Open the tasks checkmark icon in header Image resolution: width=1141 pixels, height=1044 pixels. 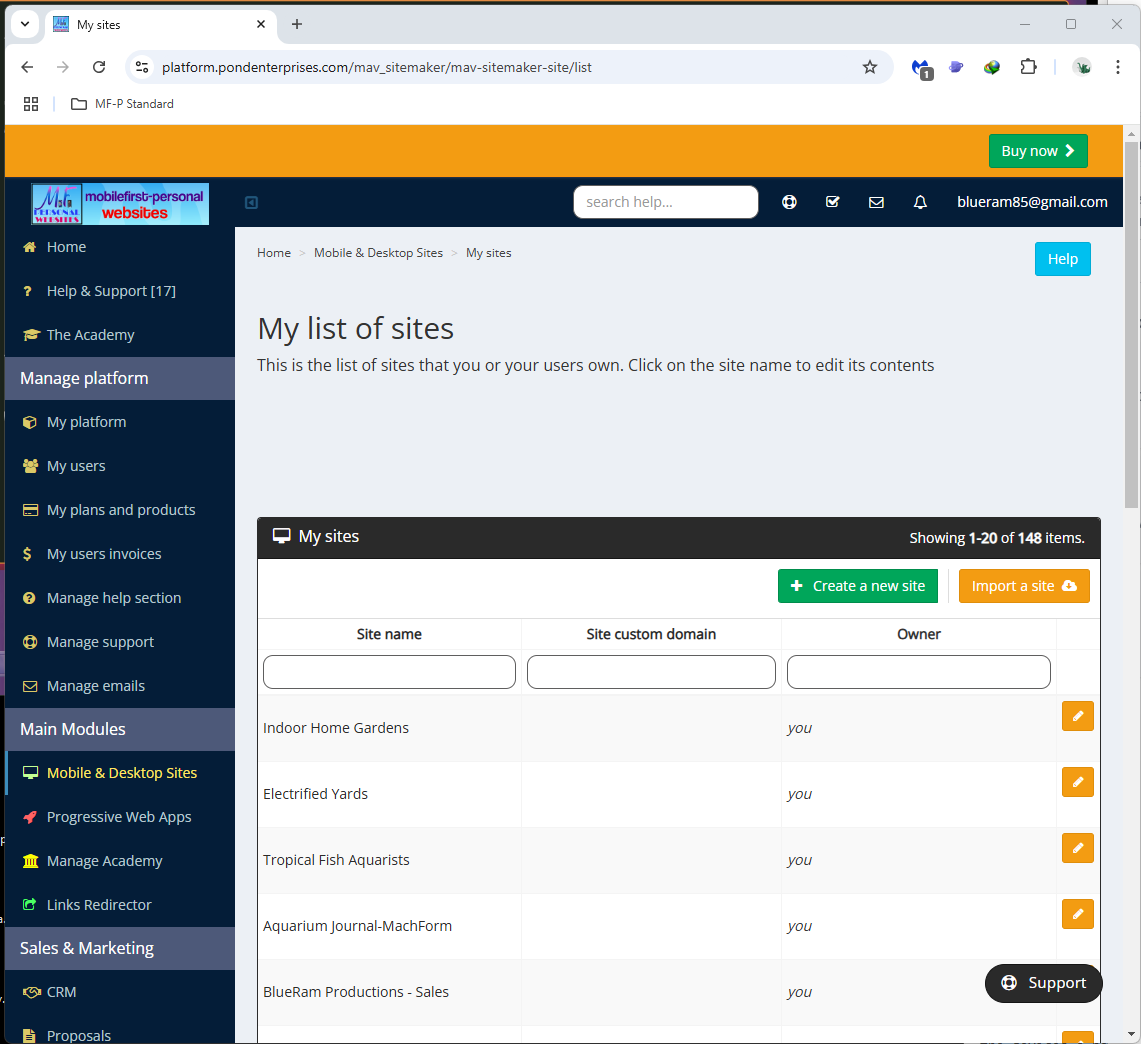[x=832, y=202]
